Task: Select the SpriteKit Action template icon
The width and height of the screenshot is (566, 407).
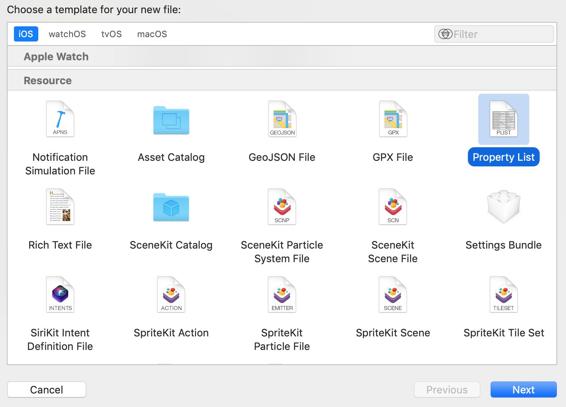Action: 171,294
